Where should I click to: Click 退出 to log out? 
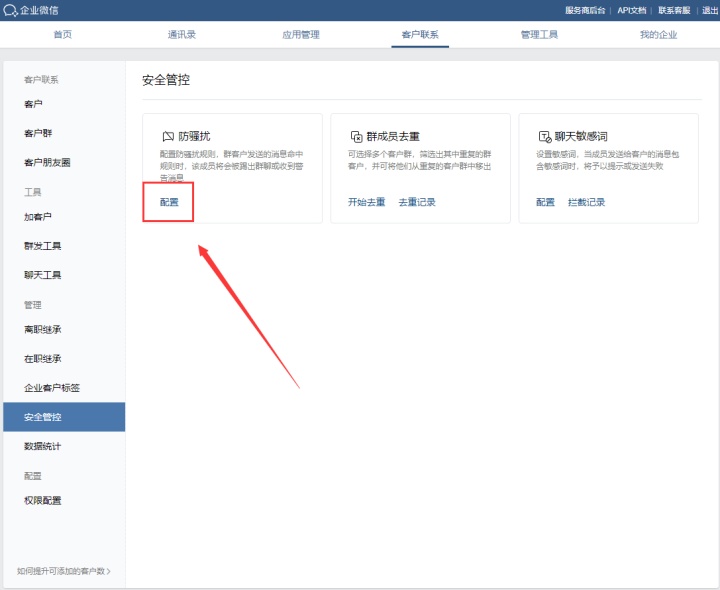coord(710,10)
